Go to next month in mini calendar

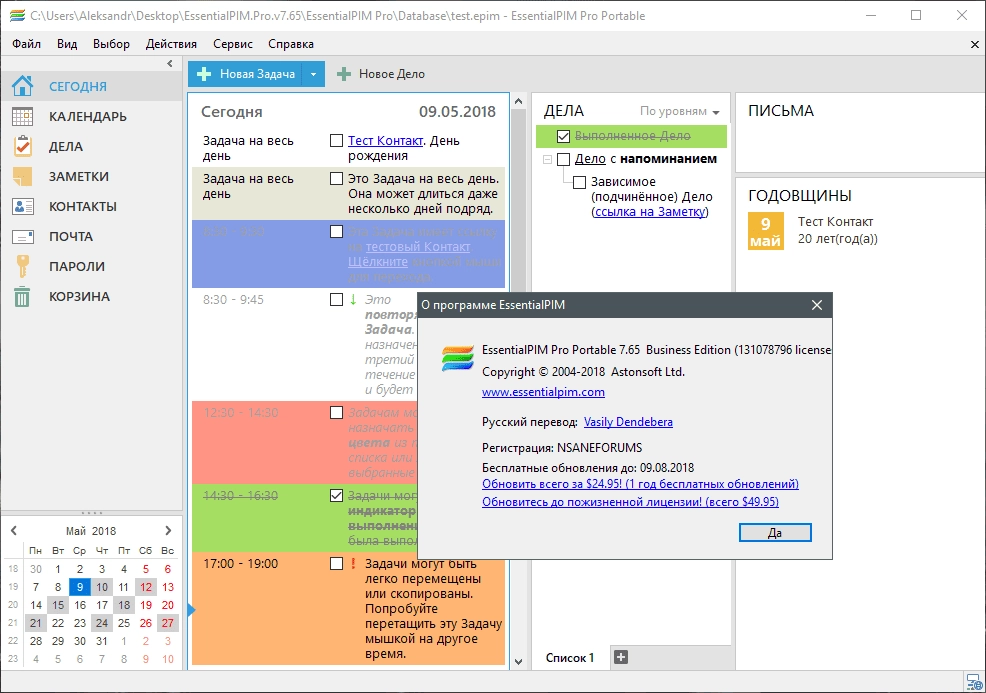168,531
